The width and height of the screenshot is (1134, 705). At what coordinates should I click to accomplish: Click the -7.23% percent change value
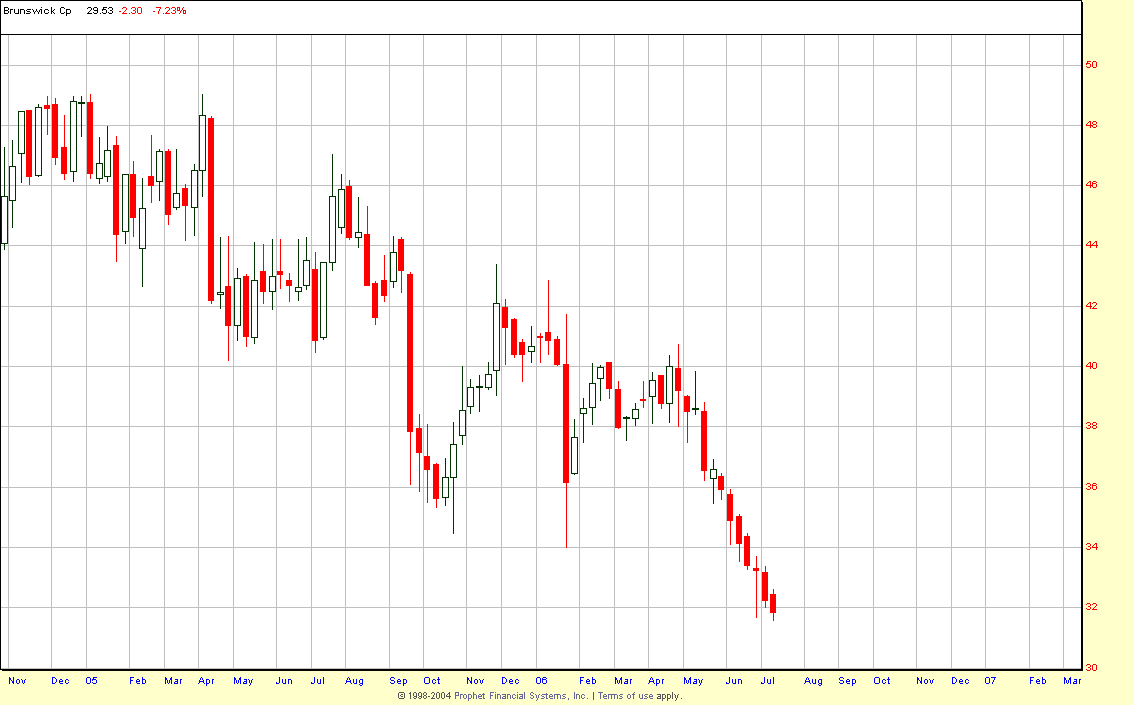click(169, 11)
